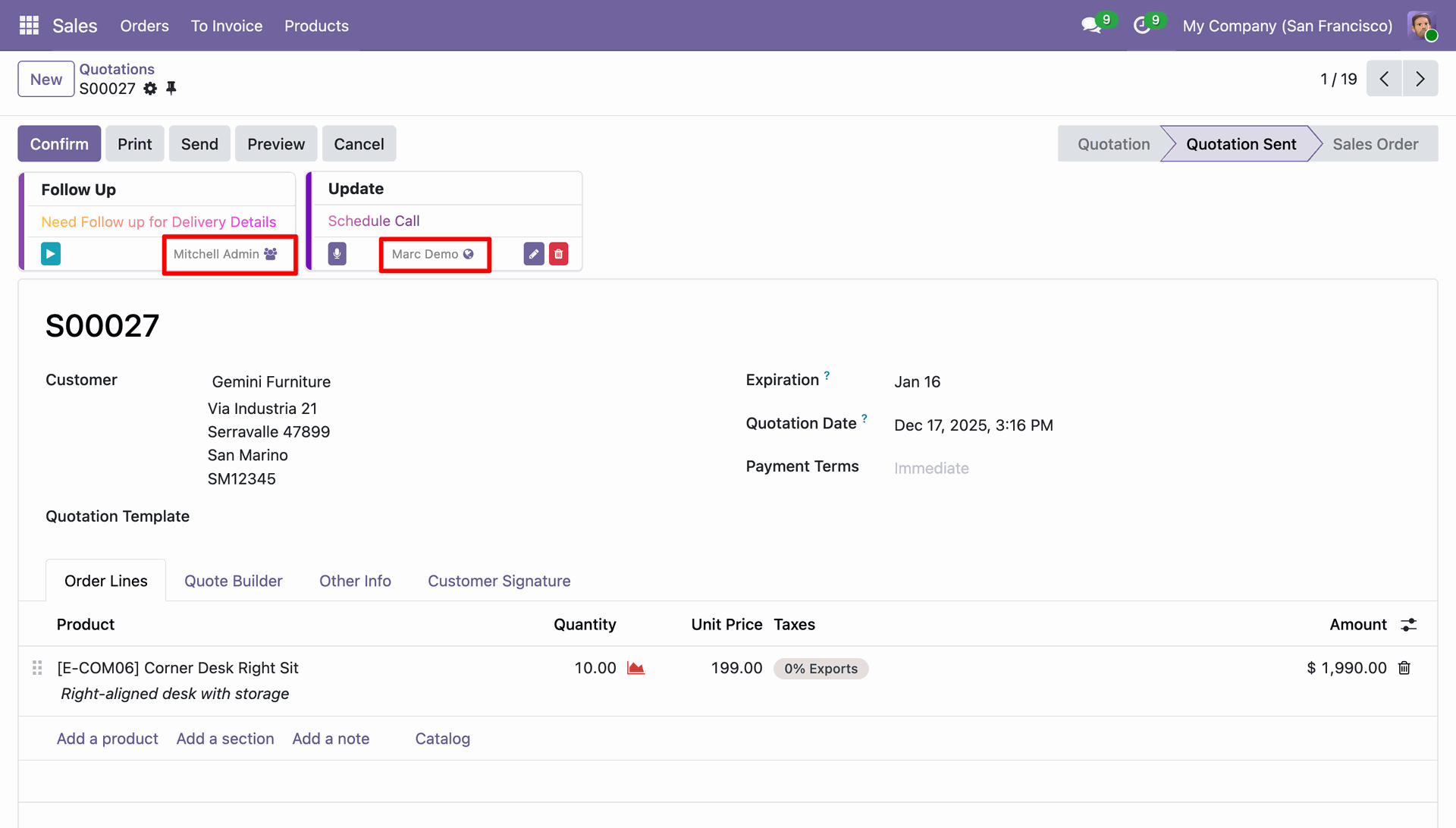
Task: Delete the Update card via the red trash icon
Action: click(558, 253)
